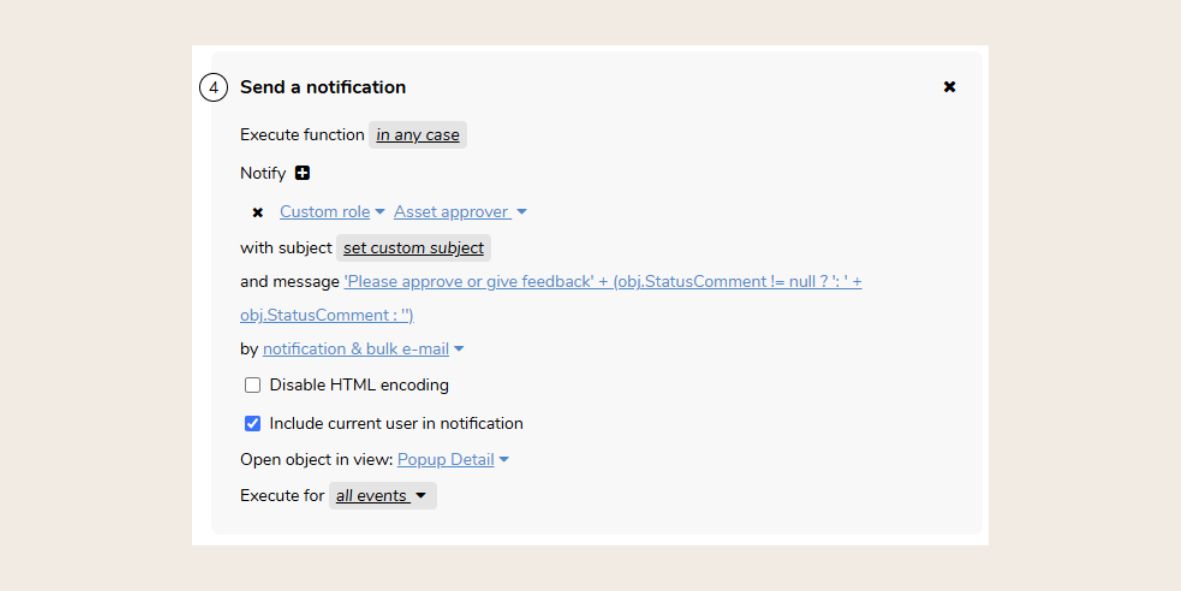Uncheck Include current user in notification
The height and width of the screenshot is (591, 1181).
click(252, 423)
